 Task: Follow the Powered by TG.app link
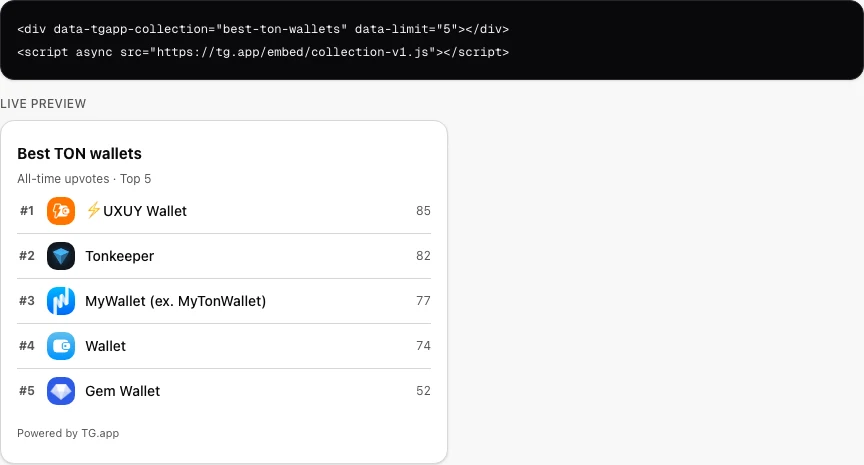click(x=68, y=433)
